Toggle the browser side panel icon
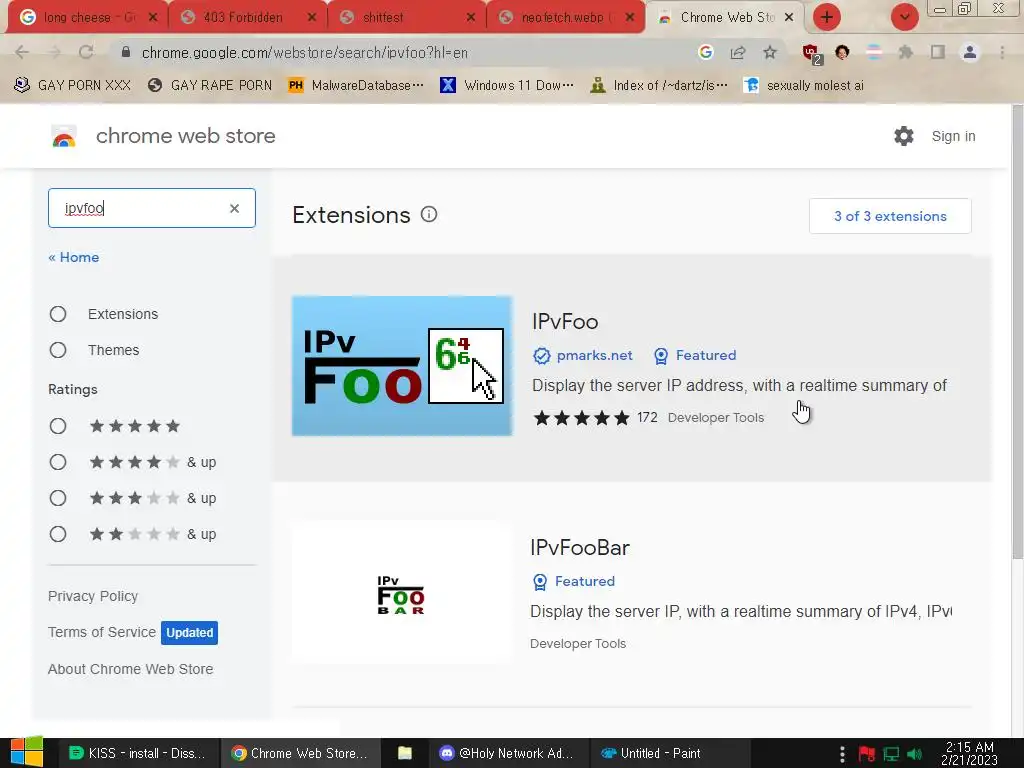 938,52
